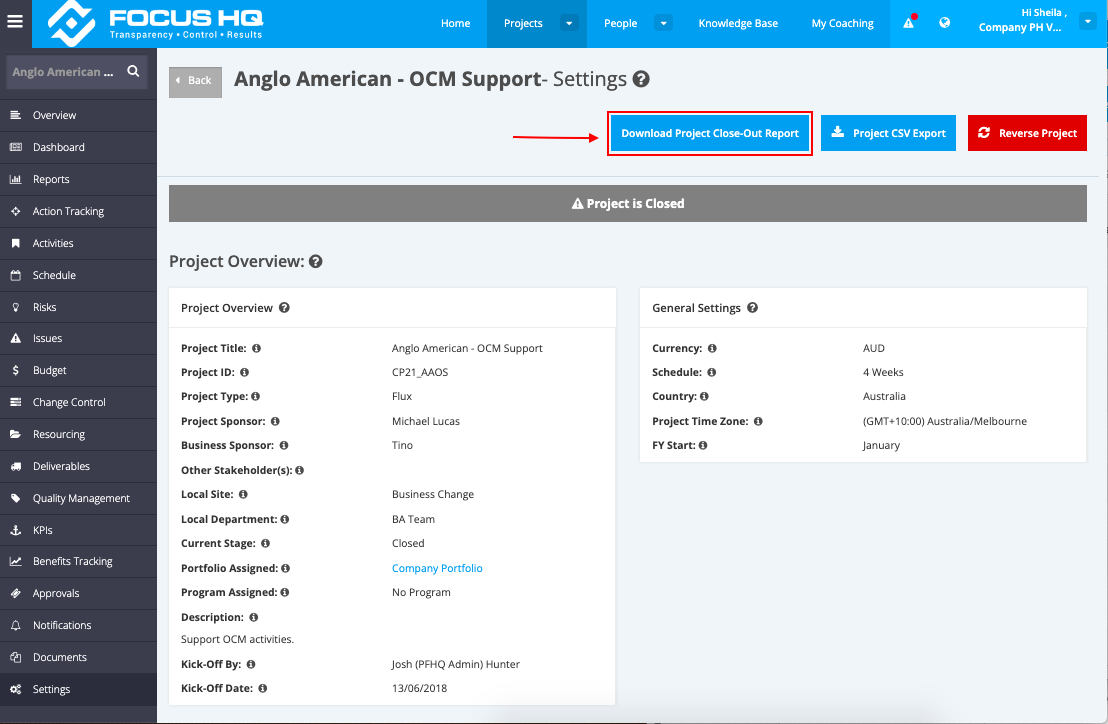This screenshot has width=1108, height=724.
Task: Click help icon next to Settings title
Action: coord(641,79)
